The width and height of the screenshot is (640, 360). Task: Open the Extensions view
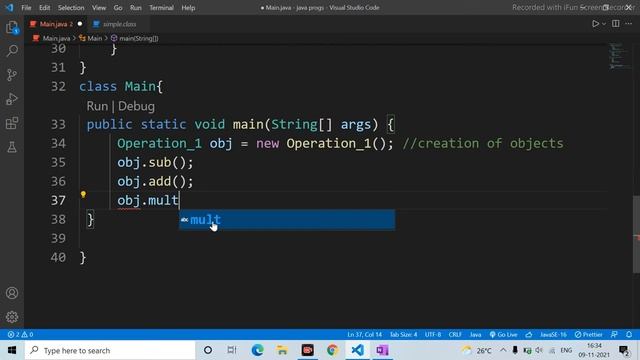click(x=12, y=123)
